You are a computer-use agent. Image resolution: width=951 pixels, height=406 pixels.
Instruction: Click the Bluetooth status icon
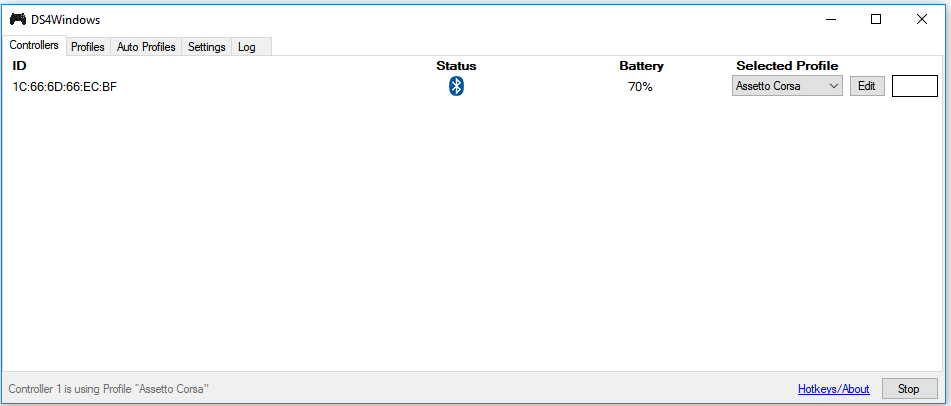pyautogui.click(x=456, y=87)
